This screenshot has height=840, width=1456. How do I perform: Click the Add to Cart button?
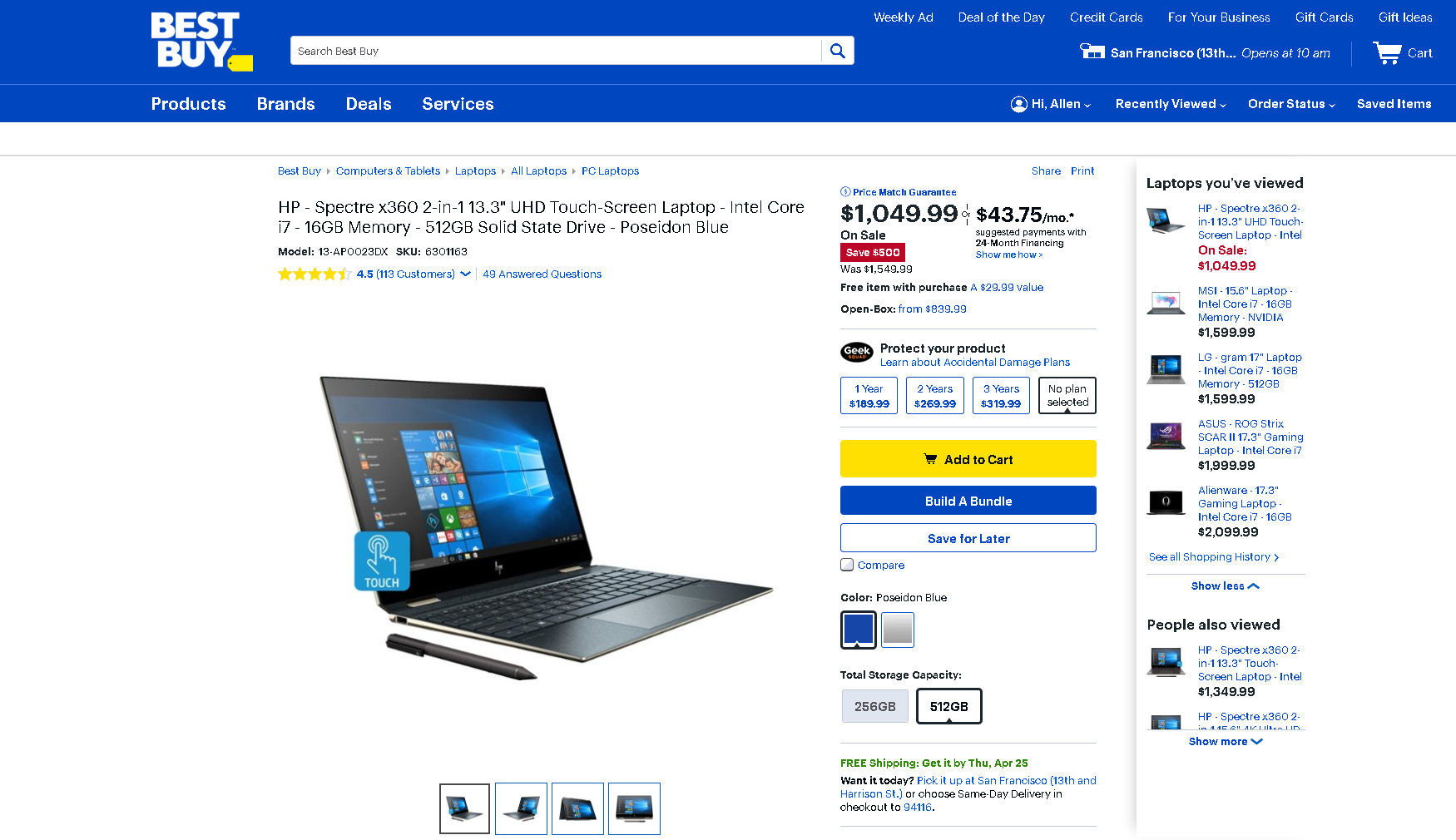click(x=968, y=459)
